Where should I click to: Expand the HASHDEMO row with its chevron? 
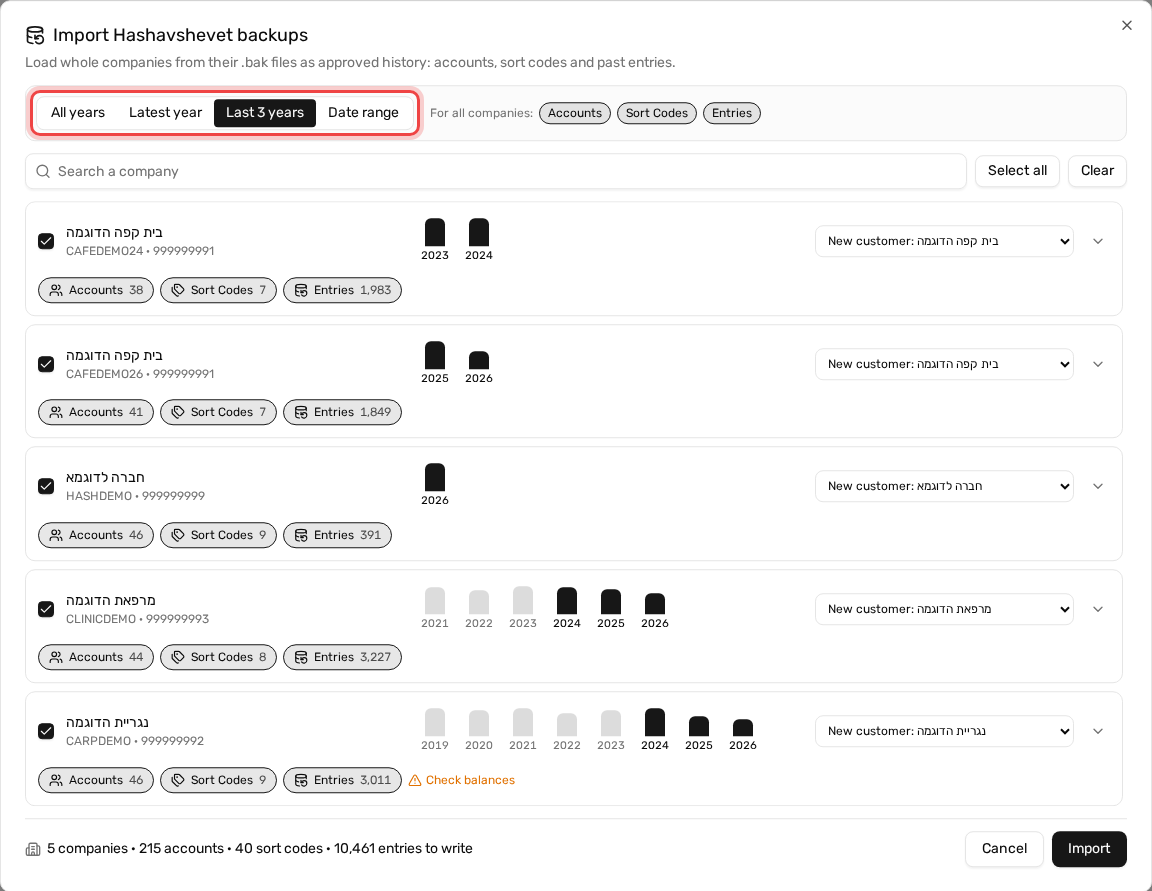click(1098, 486)
